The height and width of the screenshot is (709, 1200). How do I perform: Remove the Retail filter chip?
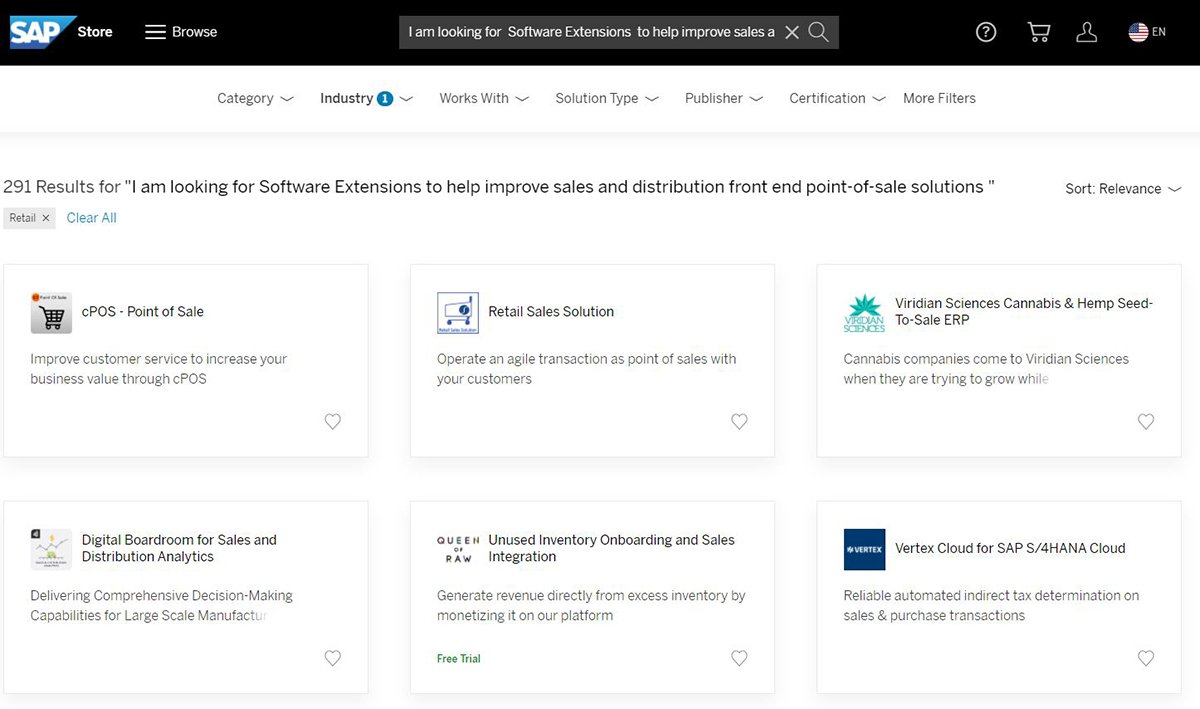coord(45,217)
